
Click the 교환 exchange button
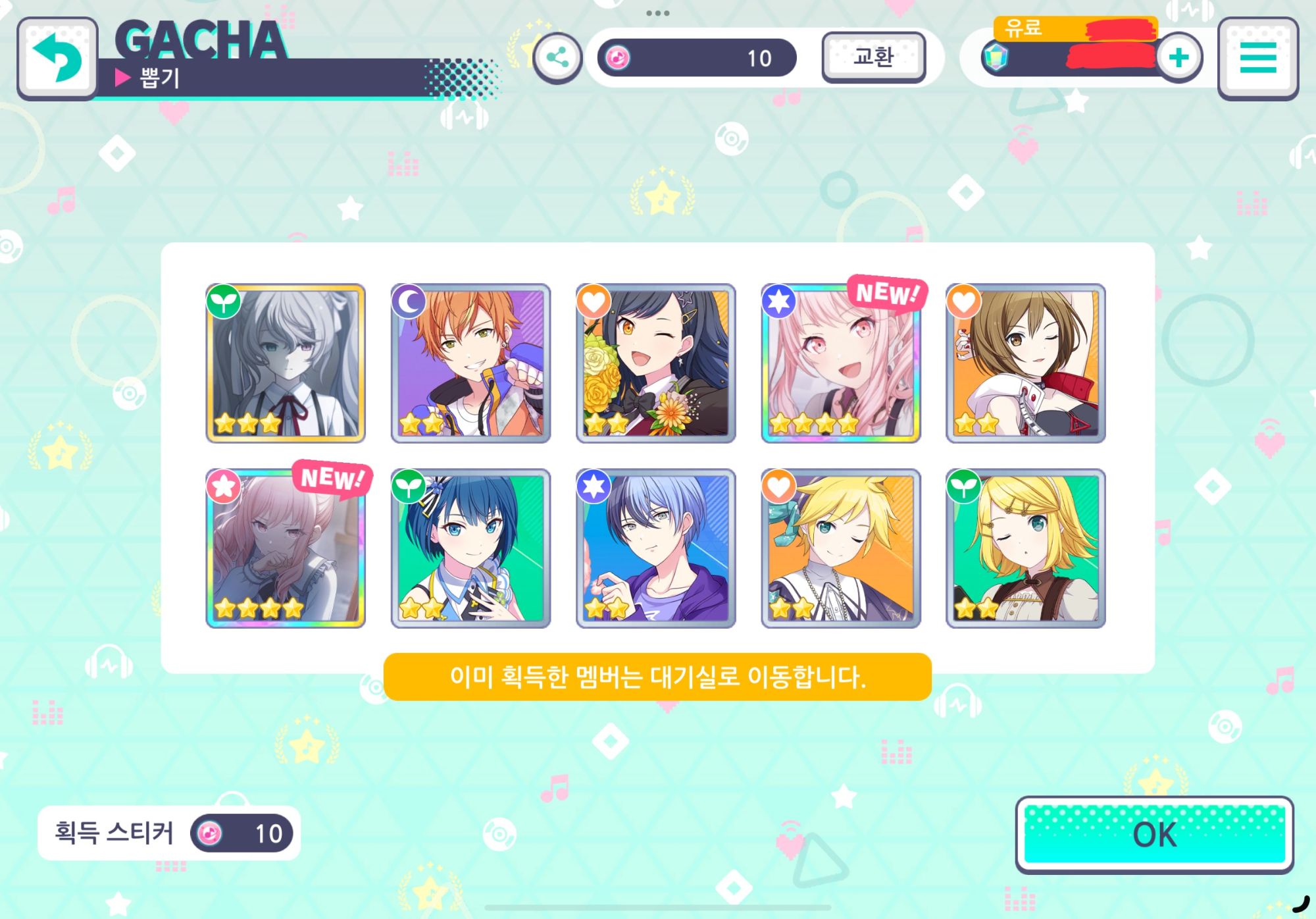(x=873, y=57)
